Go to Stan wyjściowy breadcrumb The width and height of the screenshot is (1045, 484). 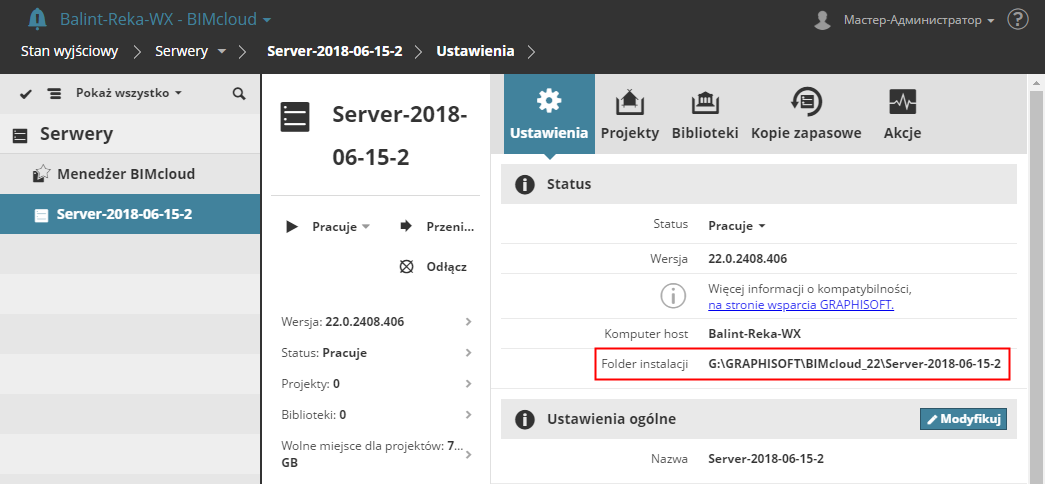[69, 51]
